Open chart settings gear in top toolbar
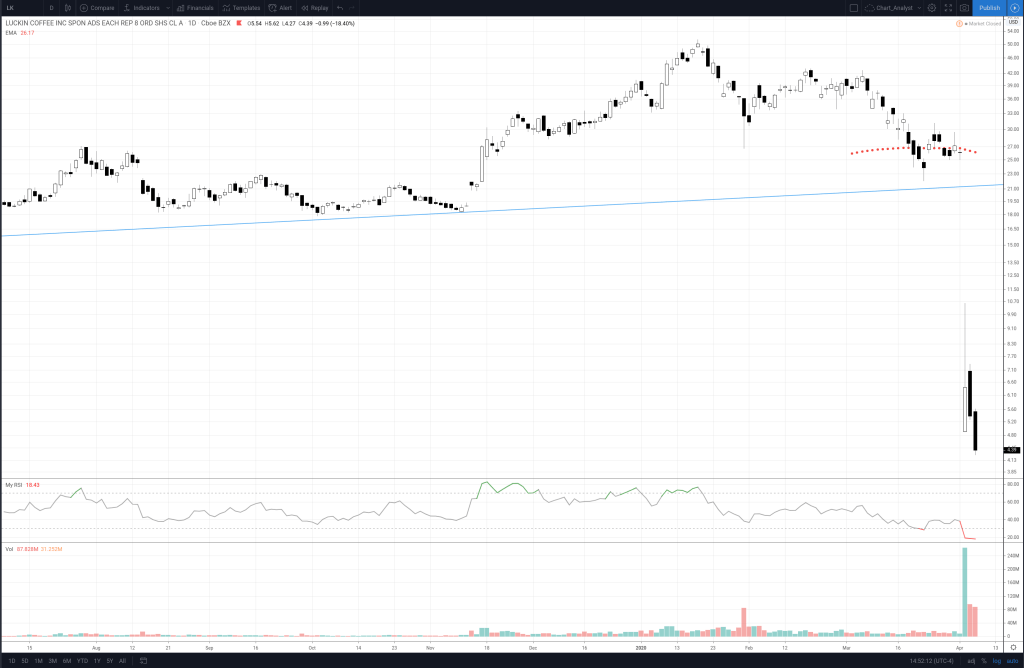Image resolution: width=1024 pixels, height=668 pixels. pyautogui.click(x=931, y=7)
